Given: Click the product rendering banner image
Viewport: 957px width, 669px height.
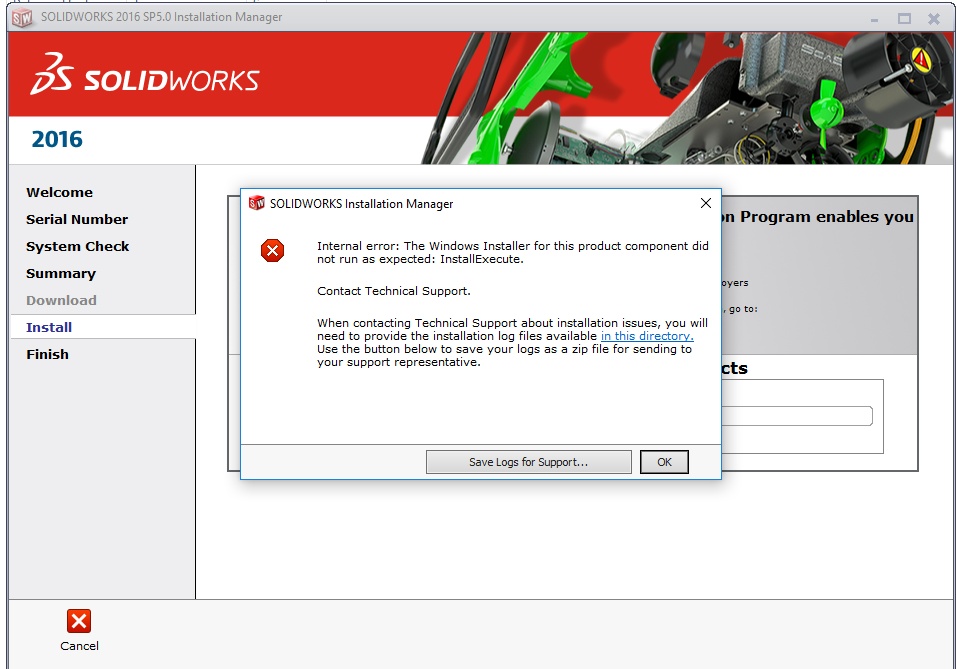Looking at the screenshot, I should coord(687,98).
